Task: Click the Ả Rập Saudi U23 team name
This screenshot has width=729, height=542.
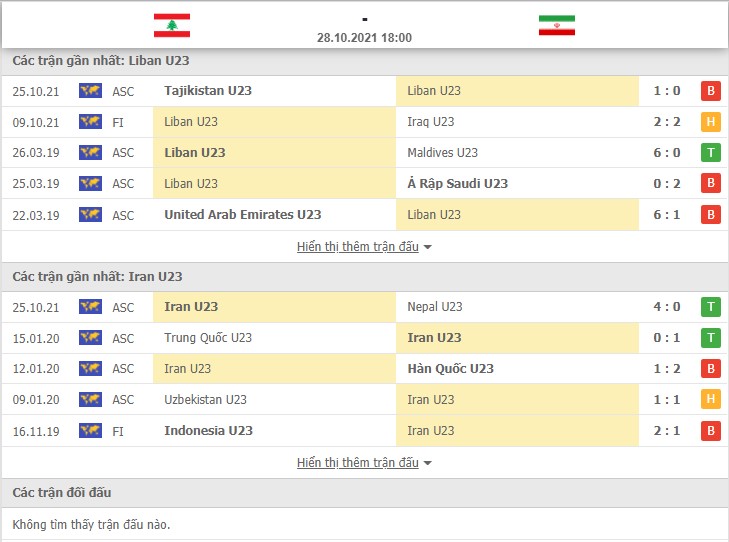Action: point(457,184)
